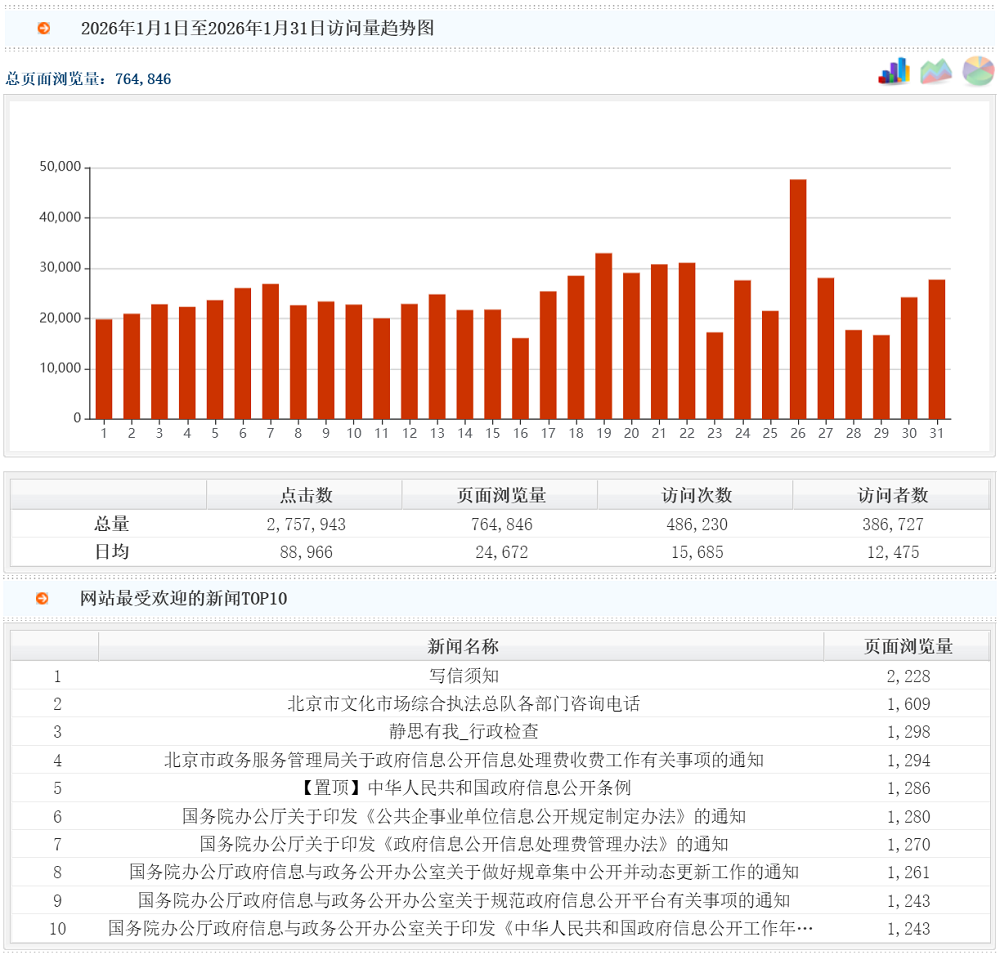Open 北京市文化市场综合执法总队各部门咨询电话 news item
The height and width of the screenshot is (955, 1000).
(463, 704)
